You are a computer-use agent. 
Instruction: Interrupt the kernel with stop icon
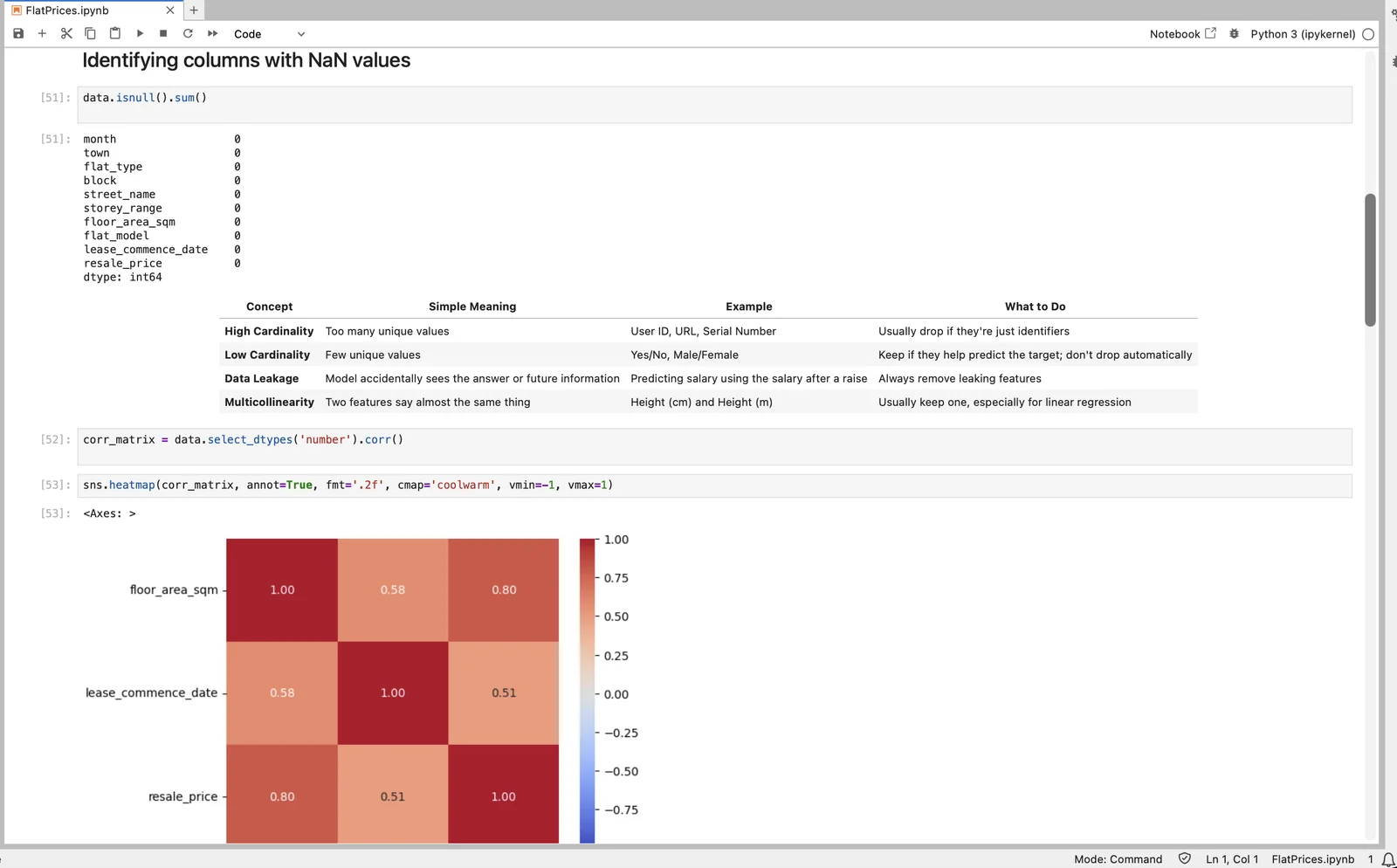coord(163,34)
